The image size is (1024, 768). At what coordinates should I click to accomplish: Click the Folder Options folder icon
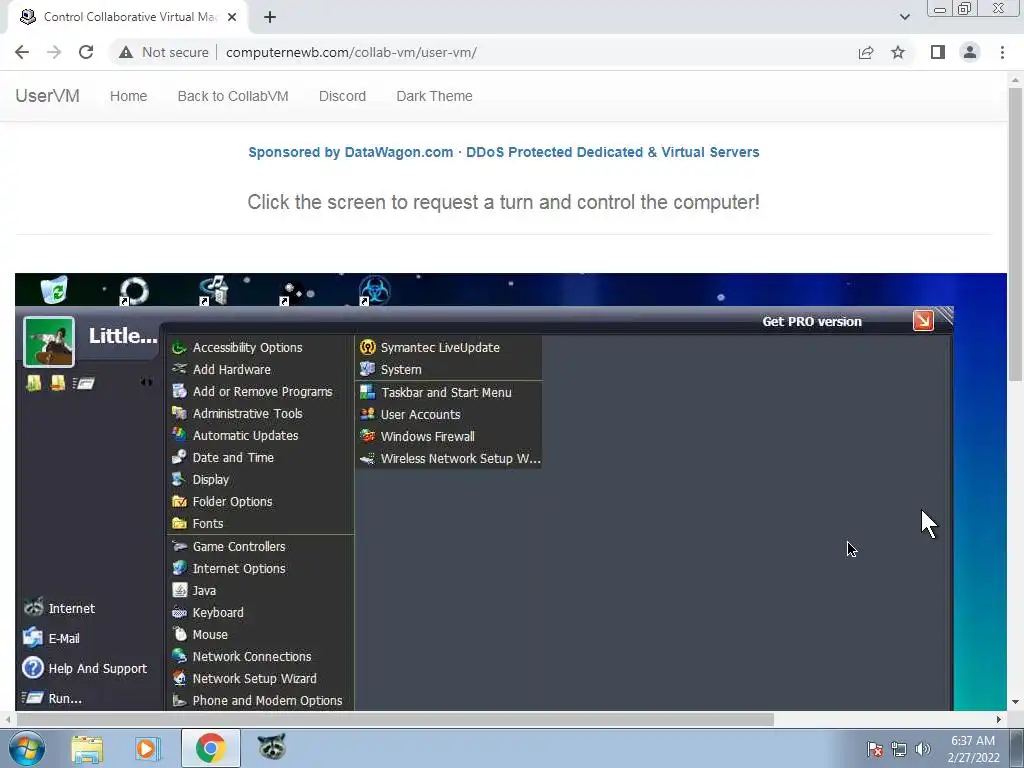179,502
